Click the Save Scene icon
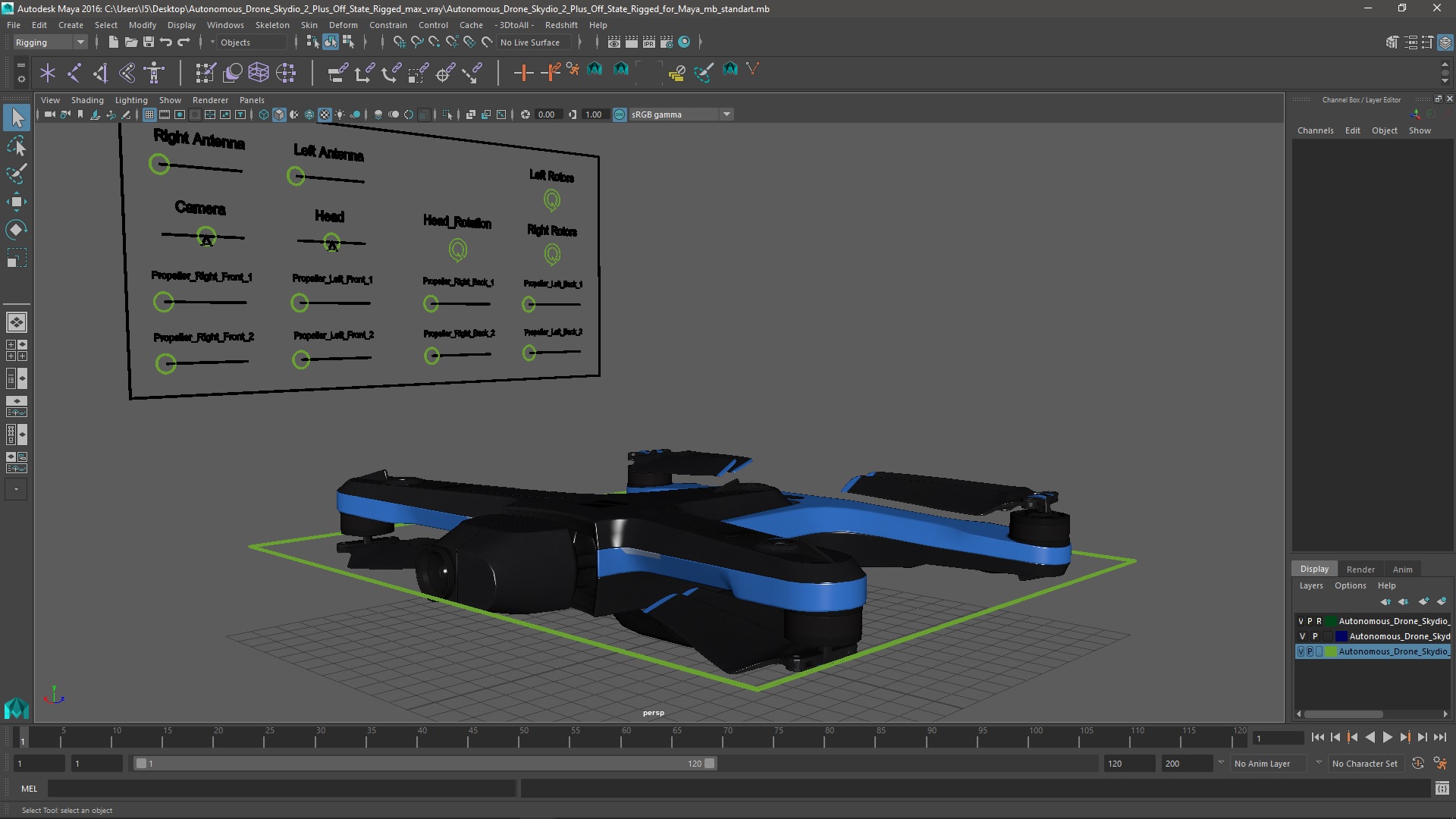The width and height of the screenshot is (1456, 819). (149, 42)
